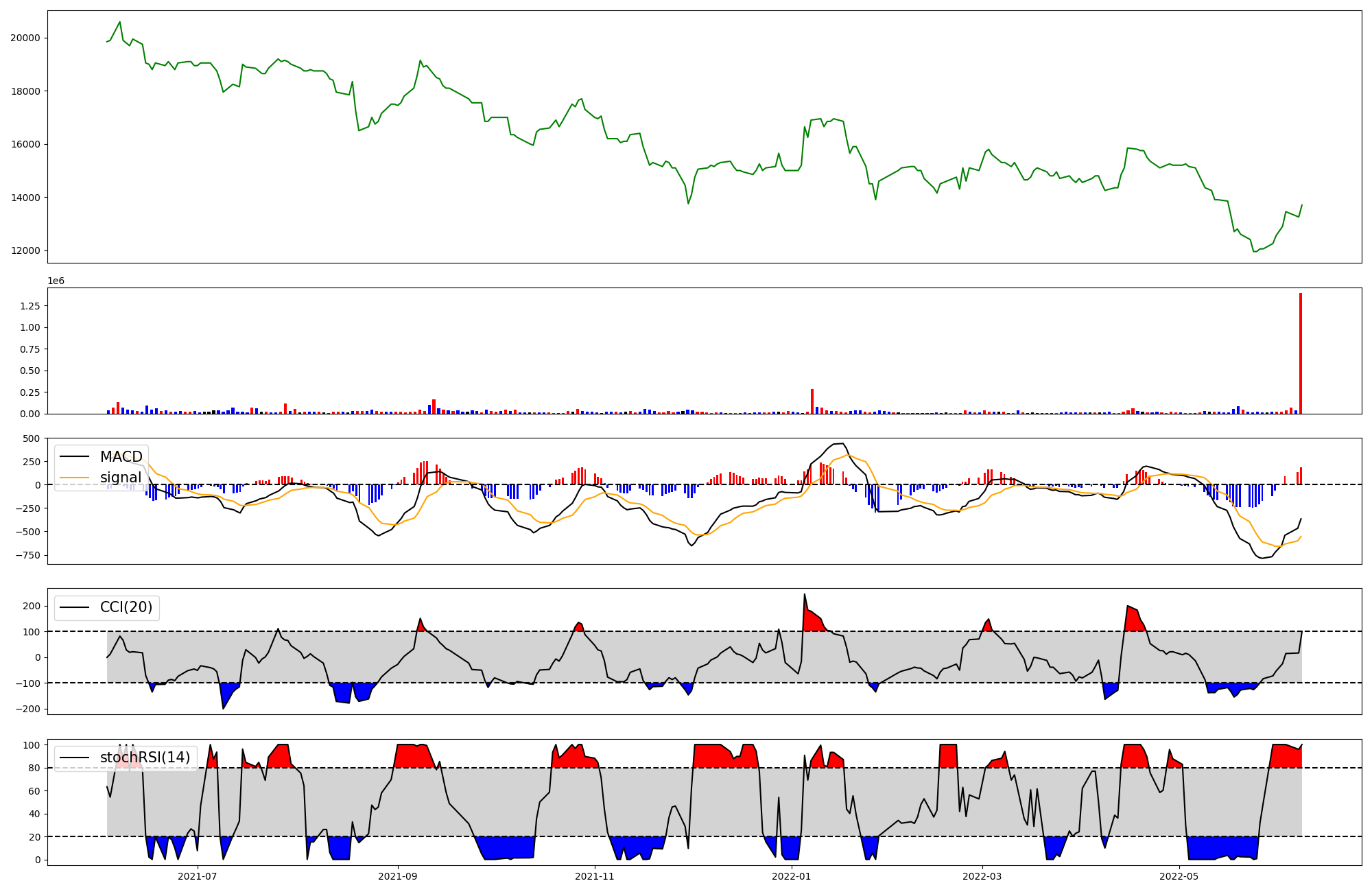Click the red volume spike near 2022-01

(812, 401)
